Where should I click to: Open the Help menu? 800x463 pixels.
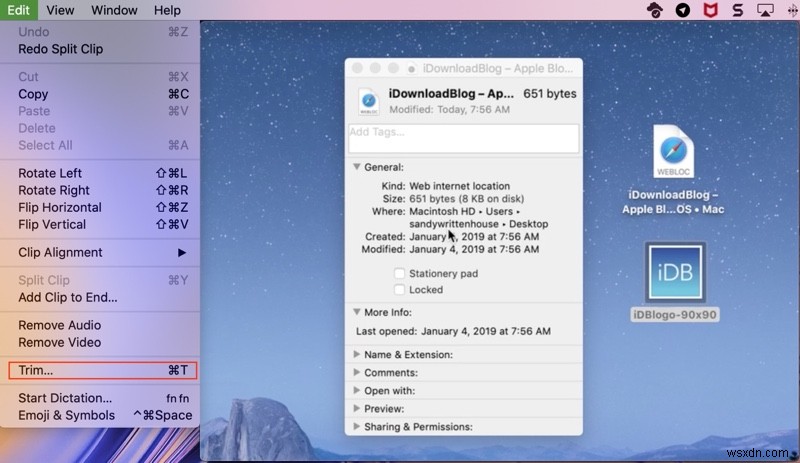click(167, 10)
